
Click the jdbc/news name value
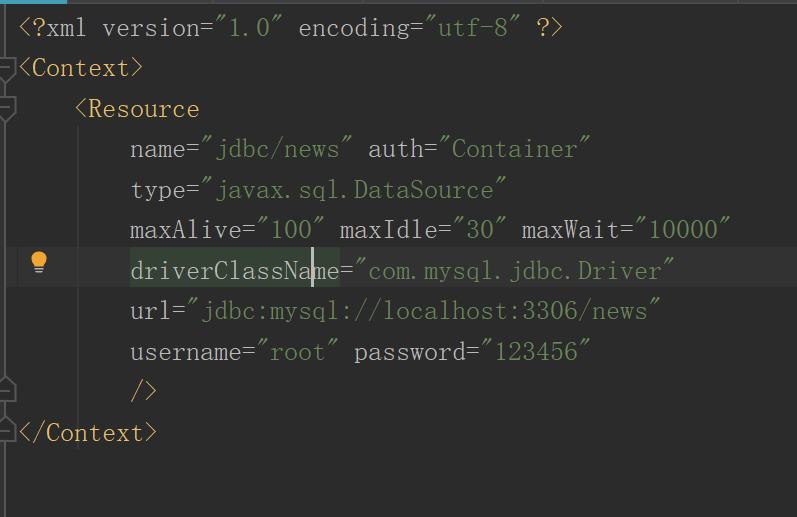point(278,149)
